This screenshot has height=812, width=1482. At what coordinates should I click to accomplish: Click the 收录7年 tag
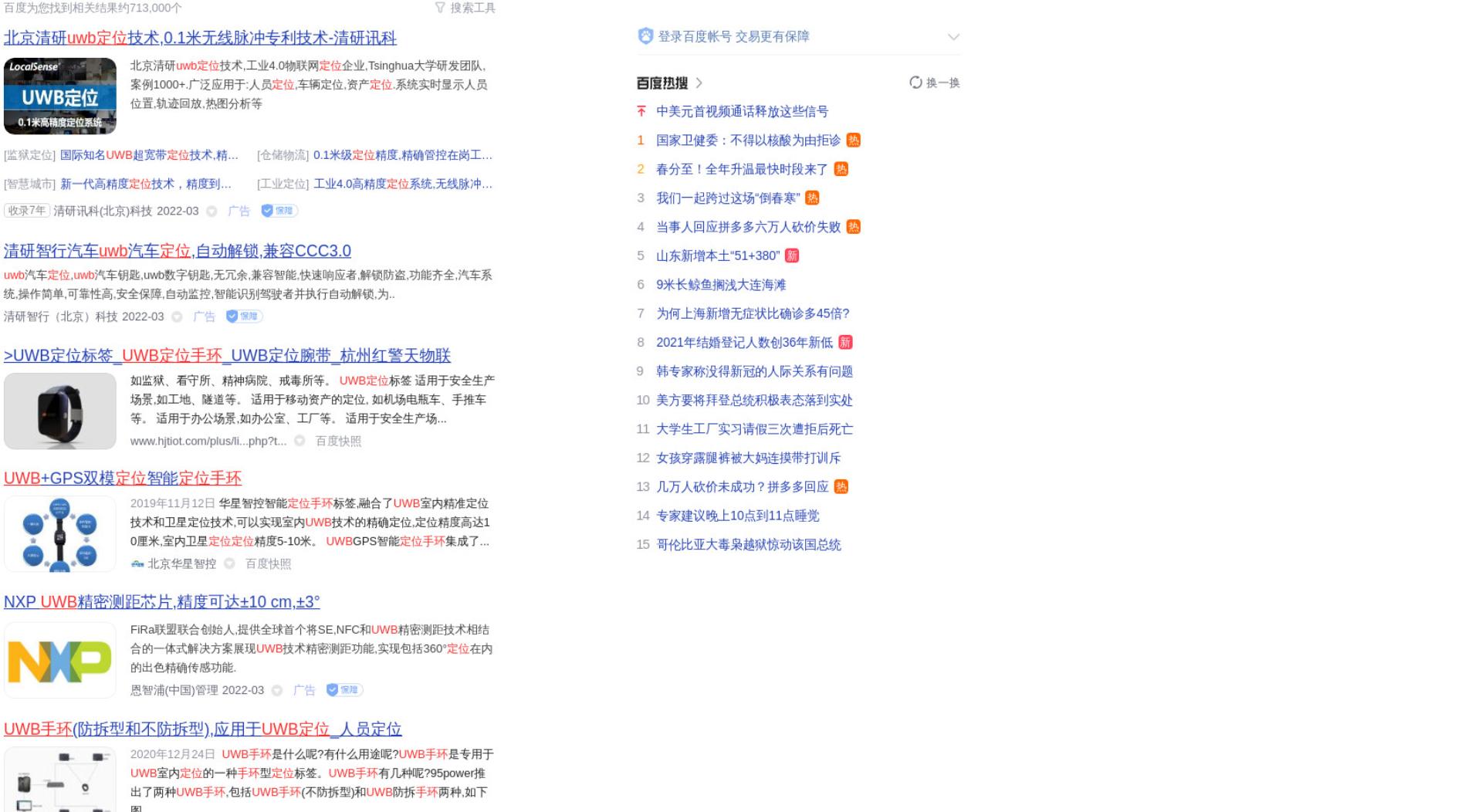(27, 211)
